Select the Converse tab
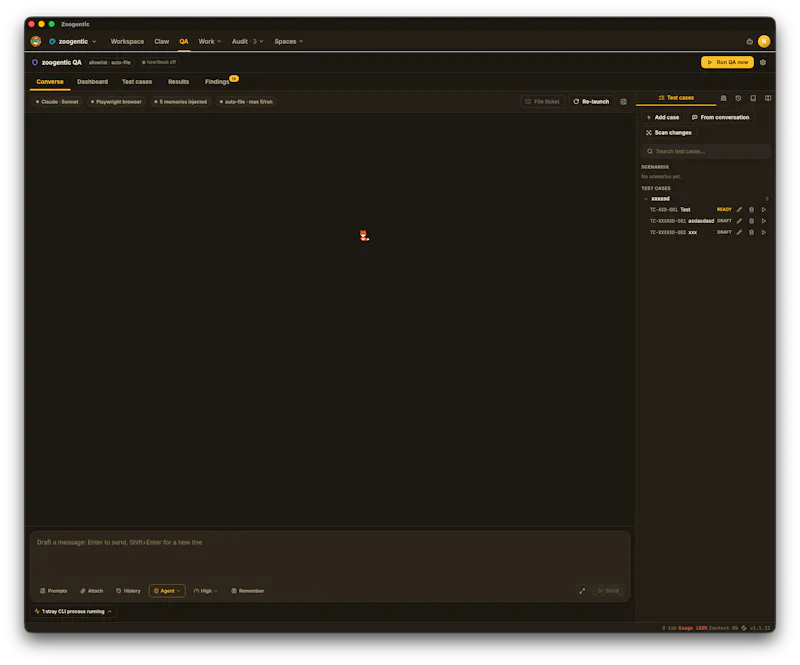Viewport: 800px width, 665px height. tap(50, 82)
